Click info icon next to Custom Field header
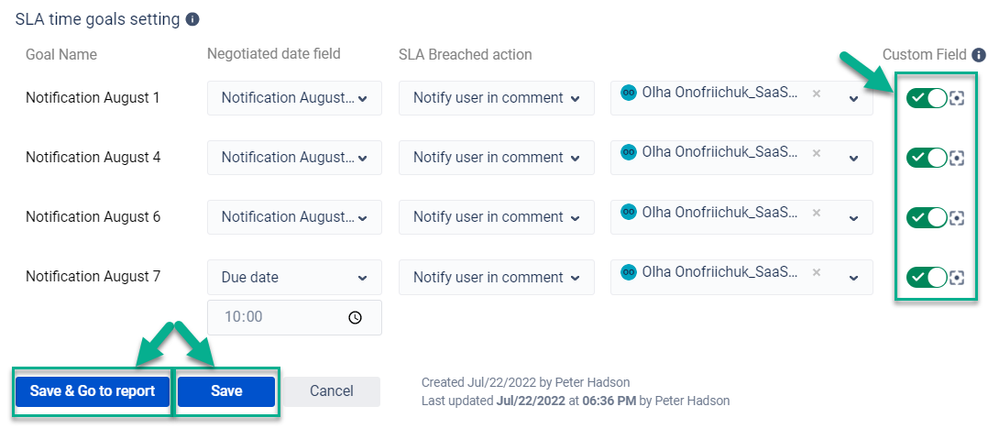999x429 pixels. pos(979,55)
